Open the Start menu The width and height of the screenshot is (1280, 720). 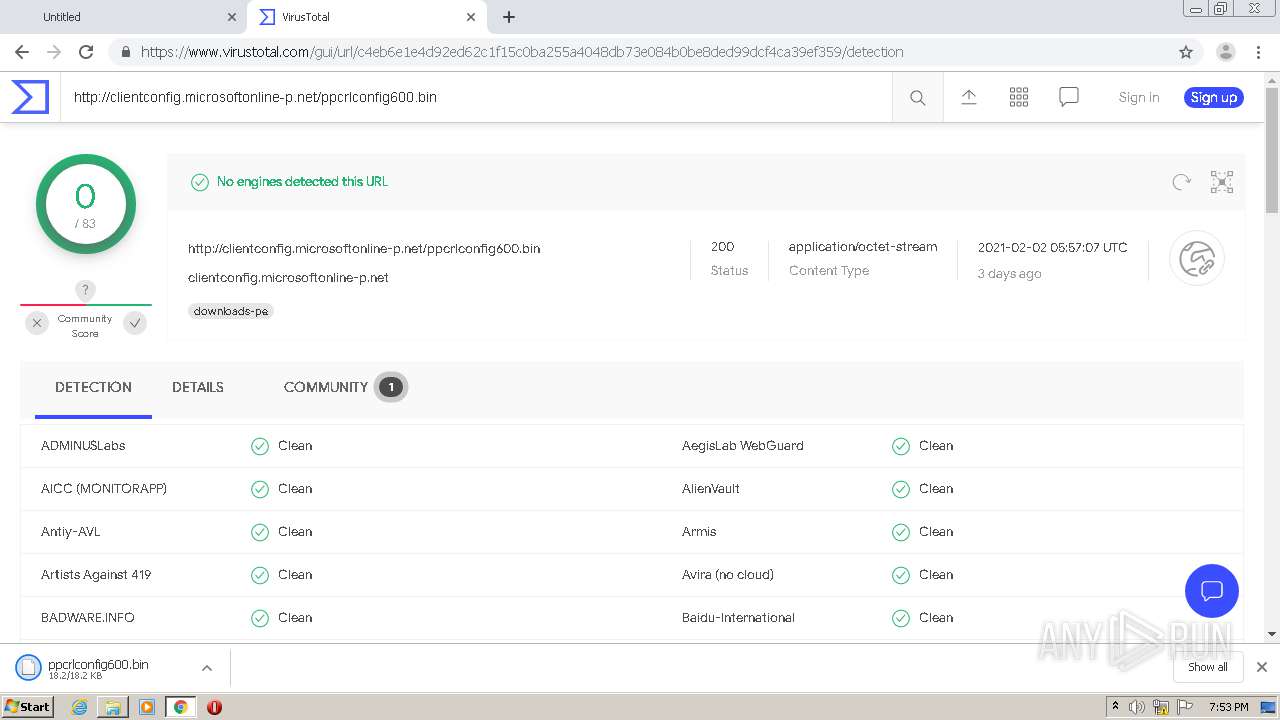28,707
